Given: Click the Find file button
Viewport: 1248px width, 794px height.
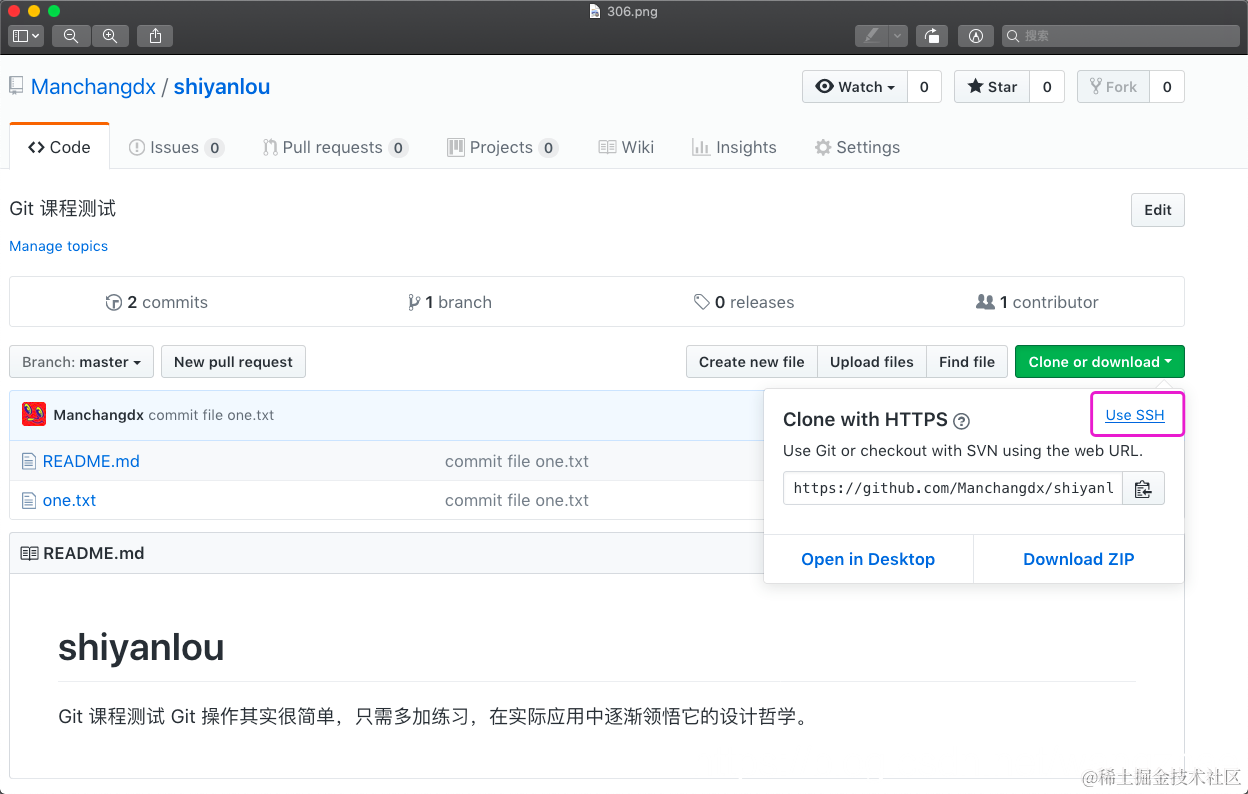Looking at the screenshot, I should (x=967, y=362).
